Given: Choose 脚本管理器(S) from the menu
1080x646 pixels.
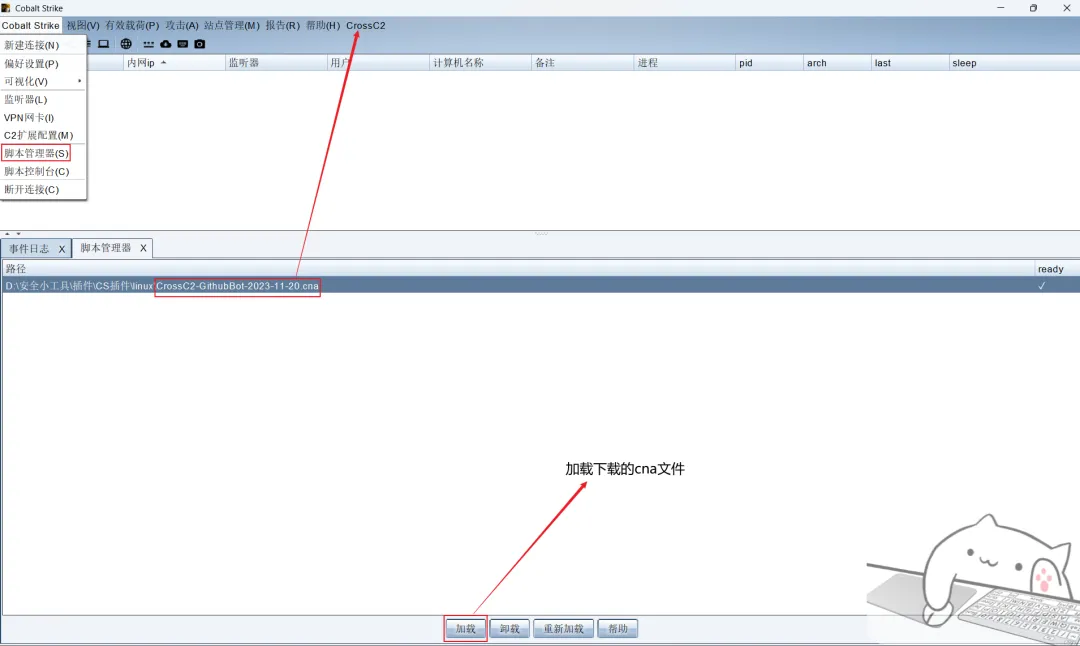Looking at the screenshot, I should (43, 153).
